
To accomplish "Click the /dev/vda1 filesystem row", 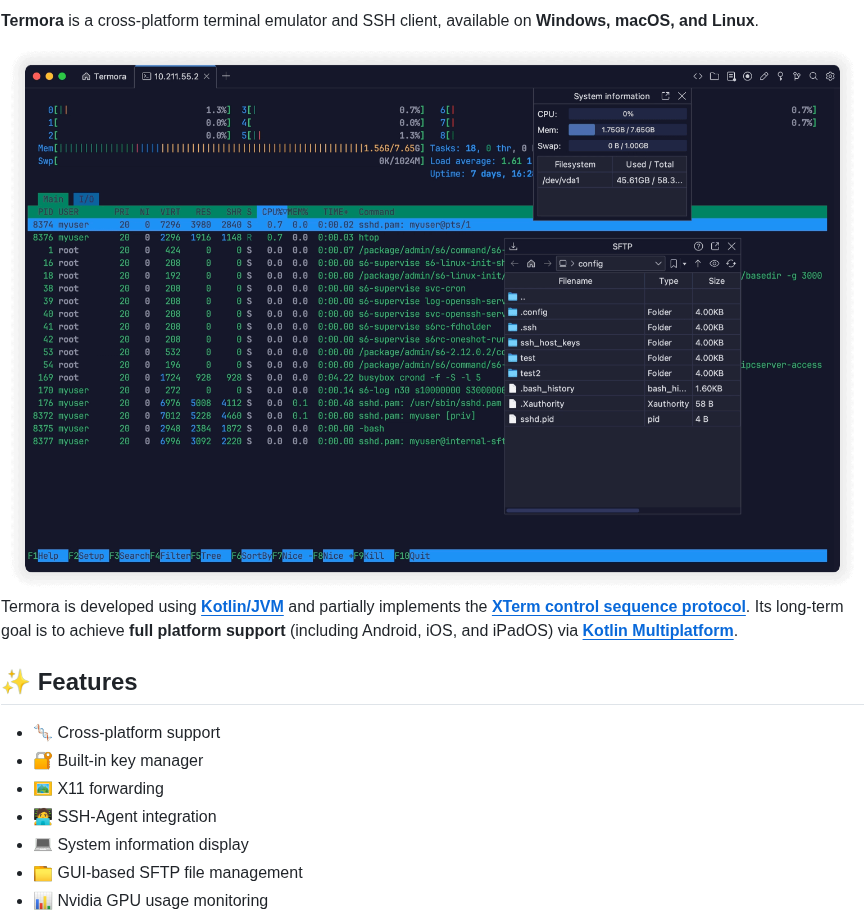I will point(611,180).
